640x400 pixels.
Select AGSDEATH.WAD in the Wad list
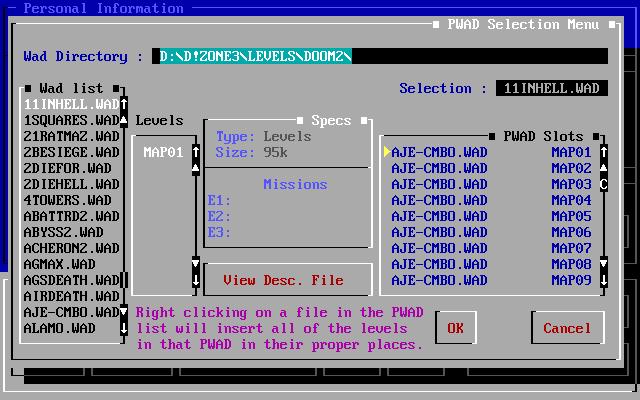point(71,280)
